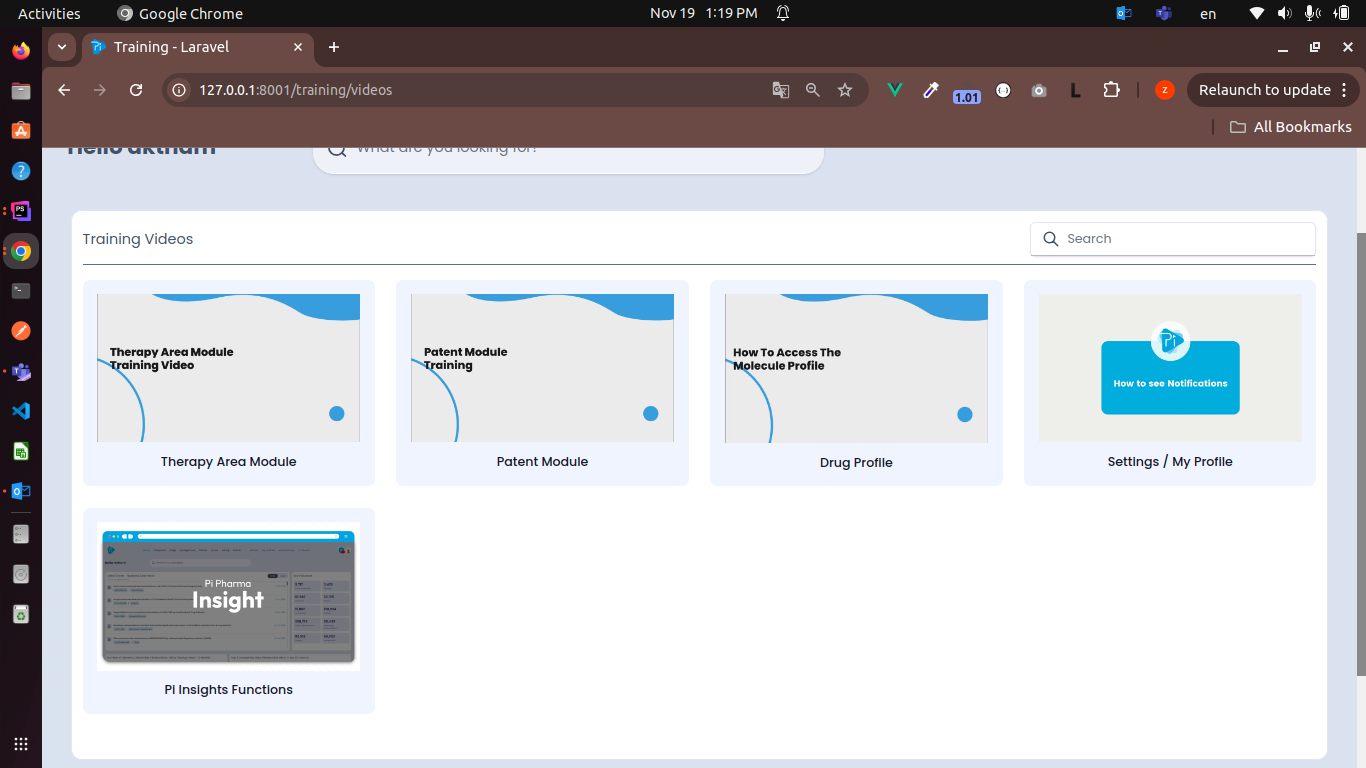Show Applications grid in the dock

(x=21, y=744)
